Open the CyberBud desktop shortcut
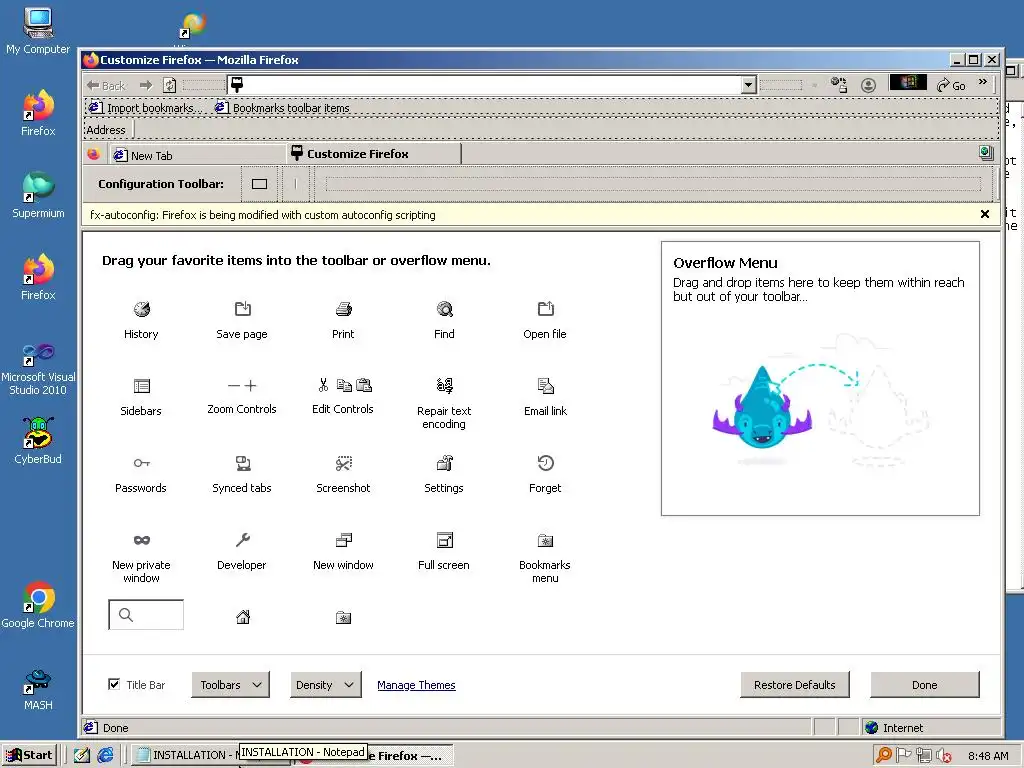 click(x=39, y=441)
